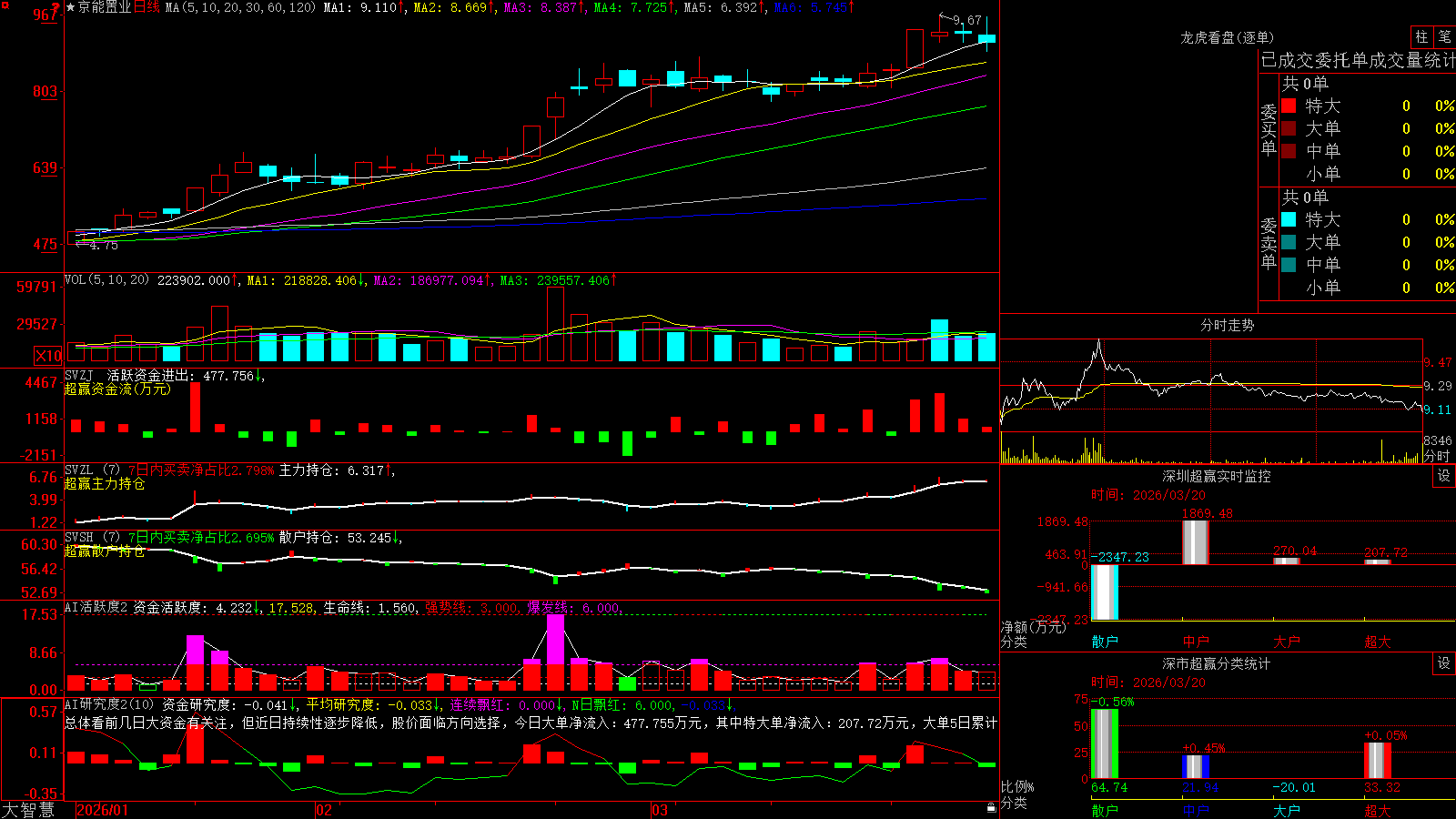Click the 深圳超赢实时监控 panel title
1456x819 pixels.
(x=1217, y=476)
